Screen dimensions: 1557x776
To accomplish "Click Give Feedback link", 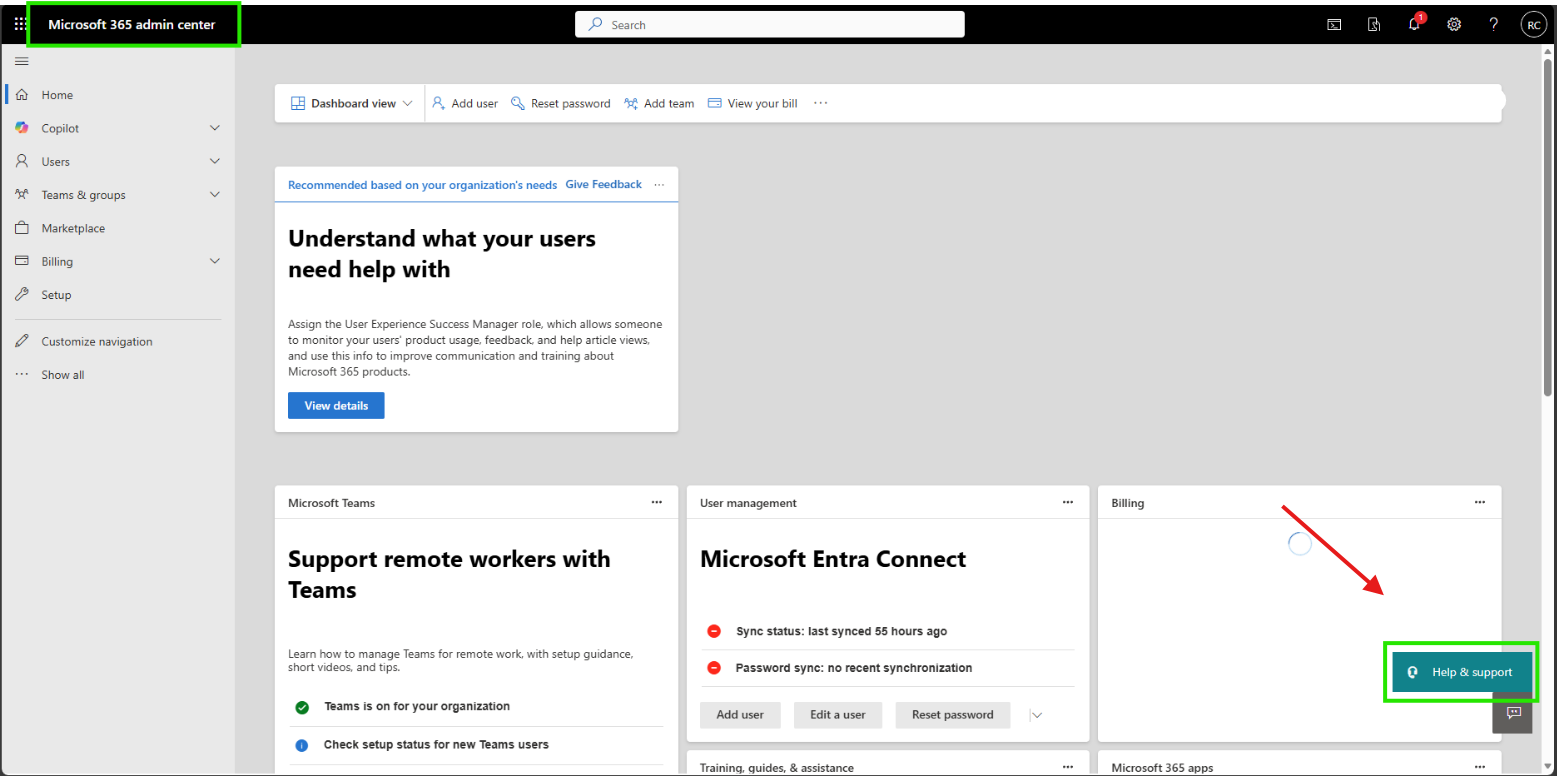I will click(x=604, y=184).
